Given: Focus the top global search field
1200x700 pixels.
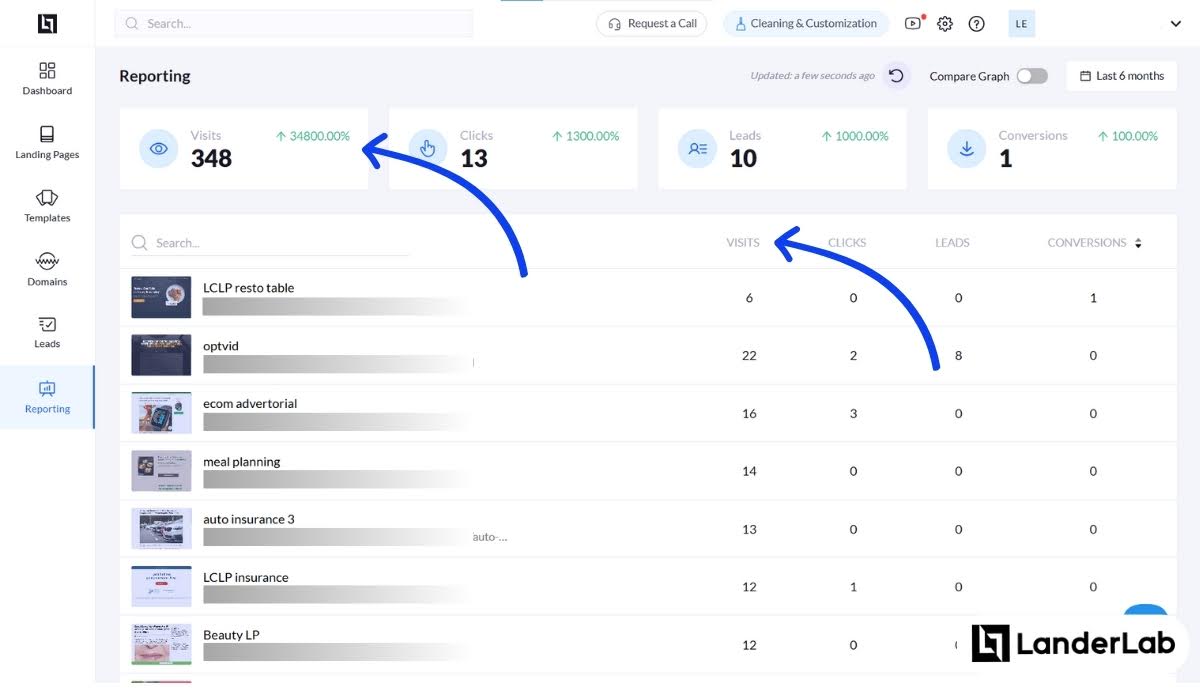Looking at the screenshot, I should pos(294,24).
